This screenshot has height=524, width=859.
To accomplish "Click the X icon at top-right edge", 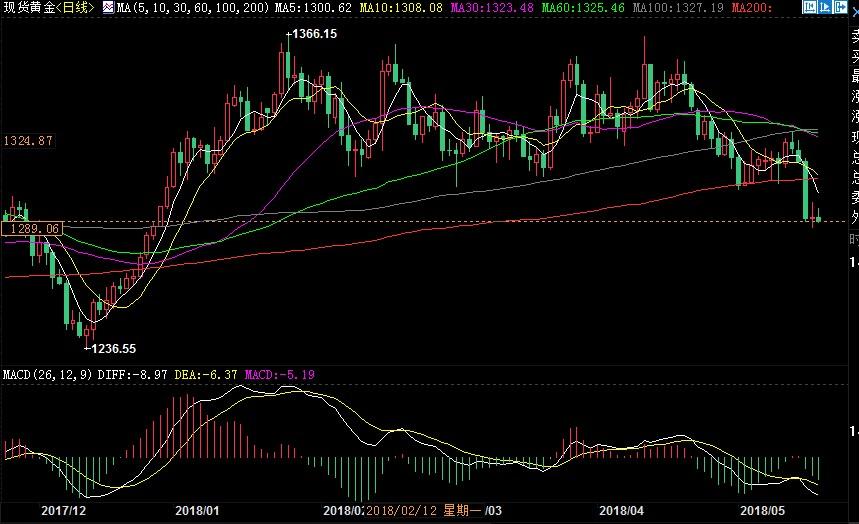I will [x=855, y=12].
